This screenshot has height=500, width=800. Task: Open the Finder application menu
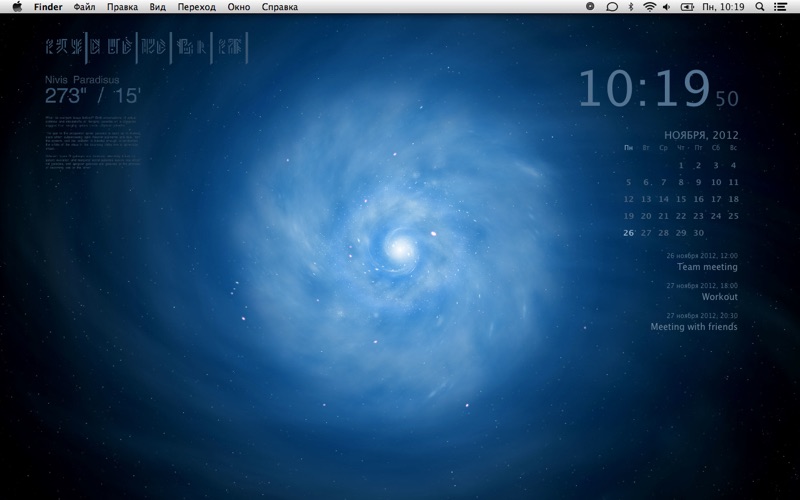48,7
